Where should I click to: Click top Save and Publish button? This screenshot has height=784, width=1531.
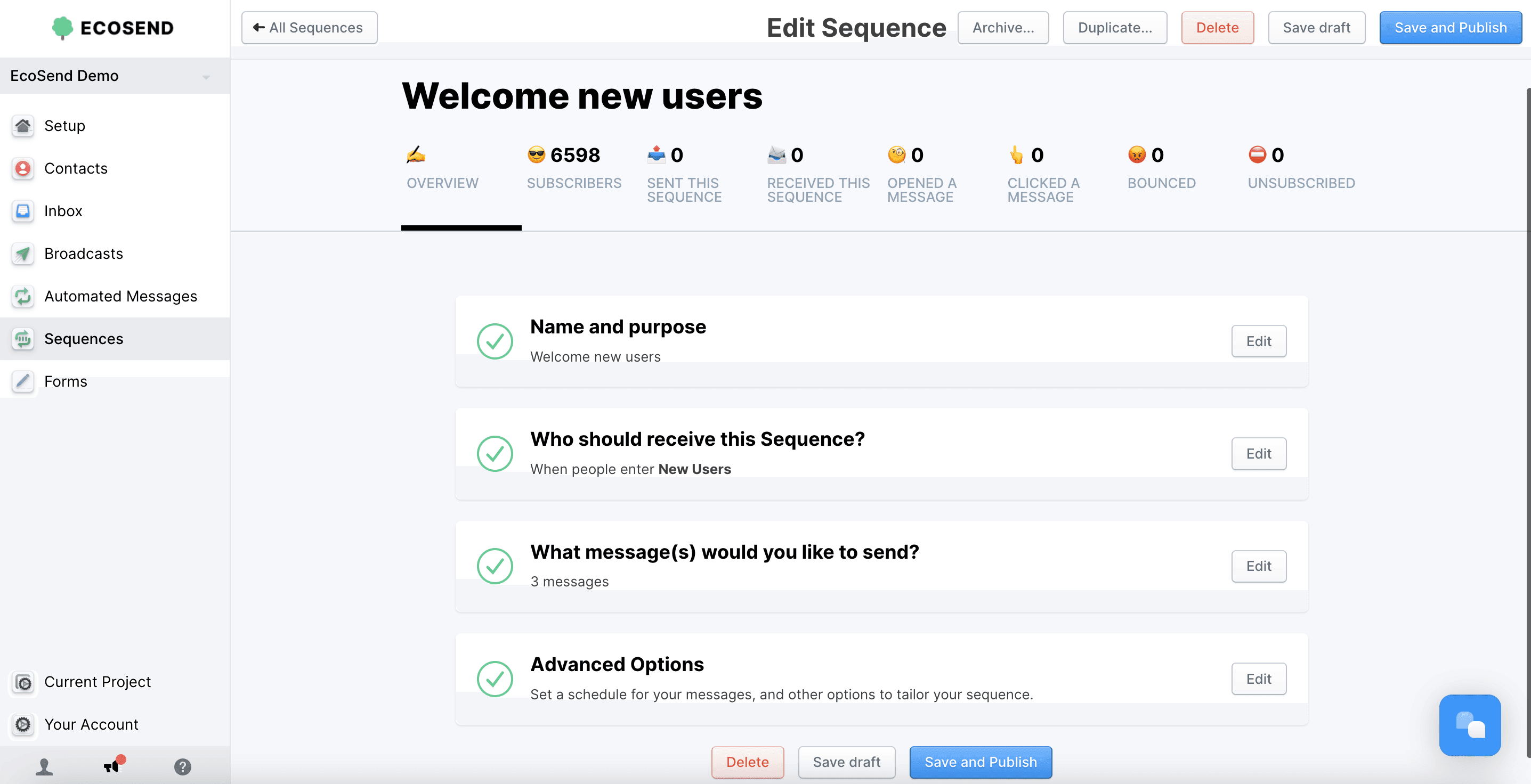coord(1449,28)
